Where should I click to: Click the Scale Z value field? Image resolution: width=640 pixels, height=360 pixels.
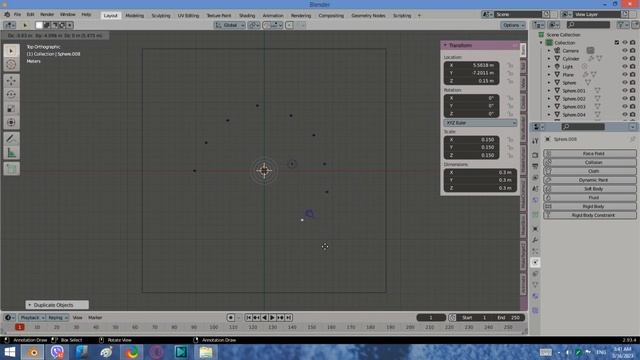pyautogui.click(x=471, y=156)
